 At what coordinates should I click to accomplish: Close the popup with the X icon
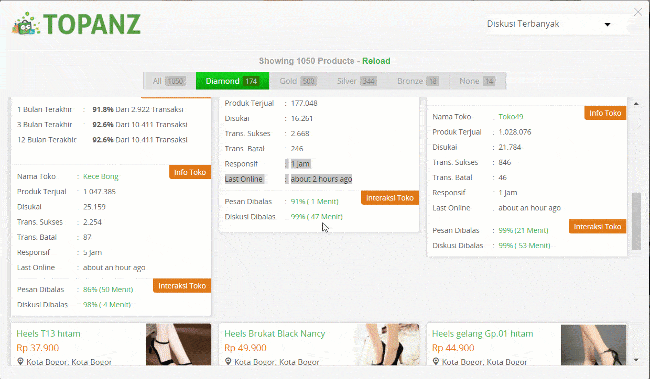638,12
